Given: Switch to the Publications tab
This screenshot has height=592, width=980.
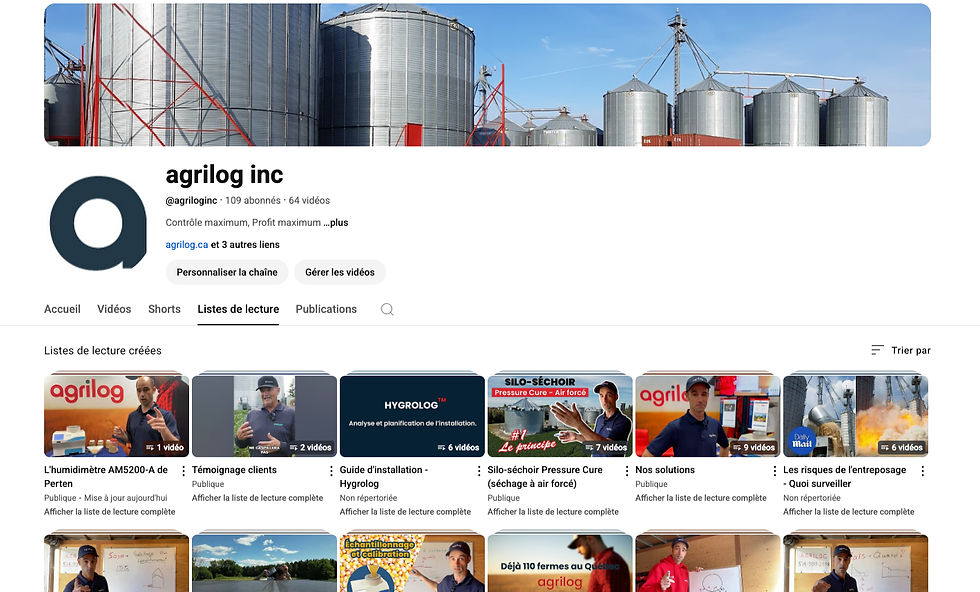Looking at the screenshot, I should coord(326,309).
